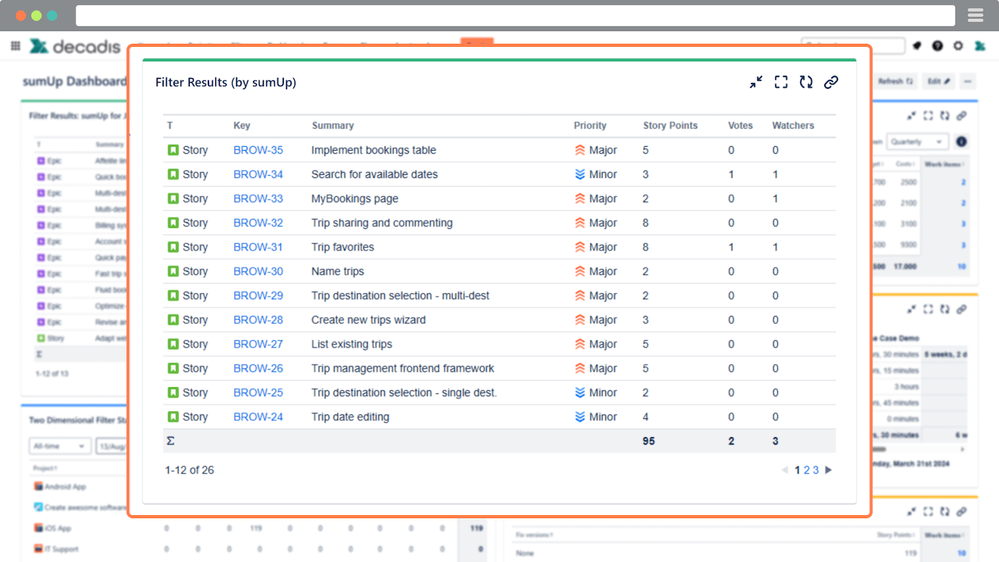Screen dimensions: 999x562
Task: Sort by the Key column header
Action: coord(241,126)
